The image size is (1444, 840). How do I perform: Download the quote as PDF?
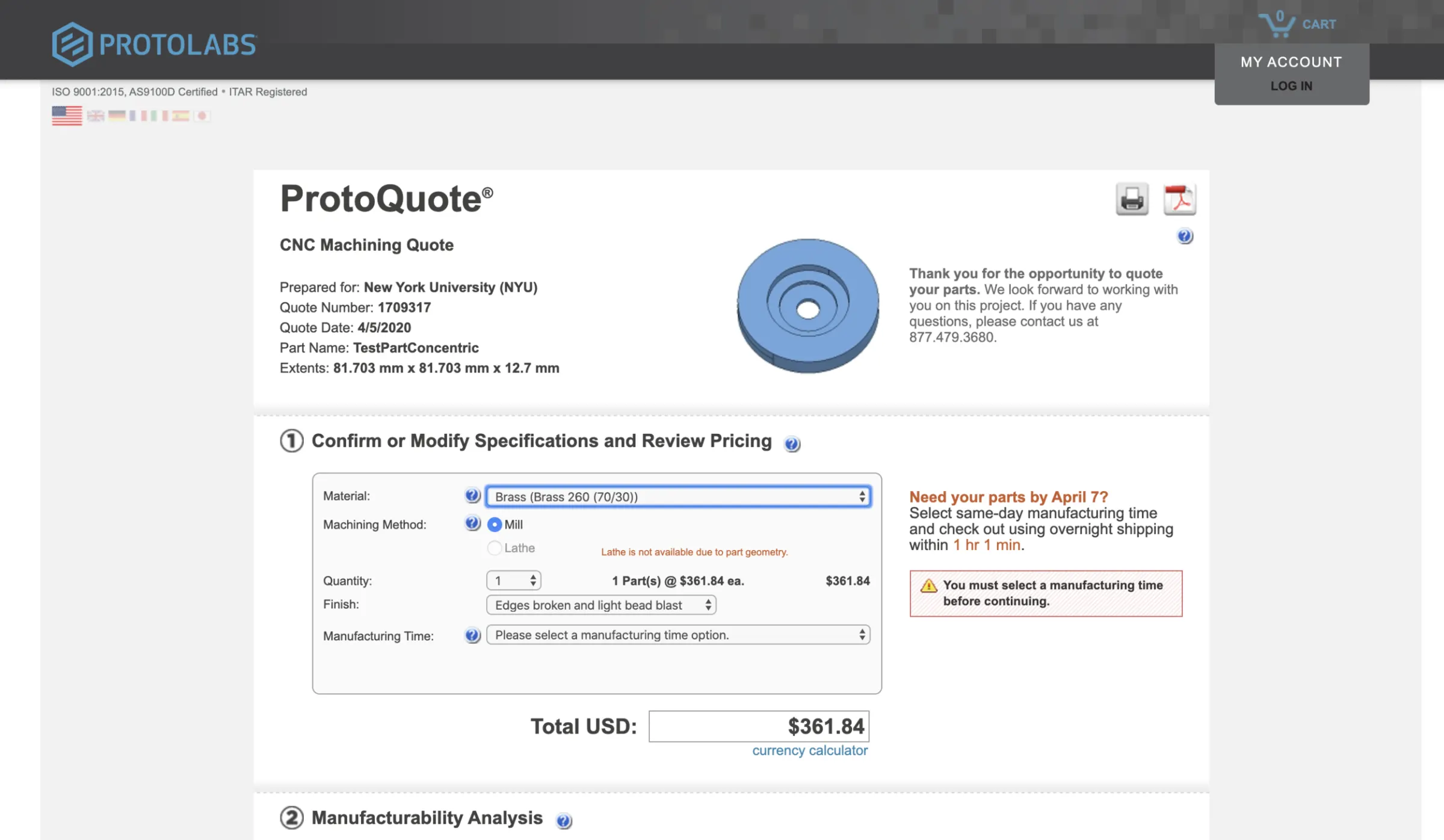click(1179, 199)
